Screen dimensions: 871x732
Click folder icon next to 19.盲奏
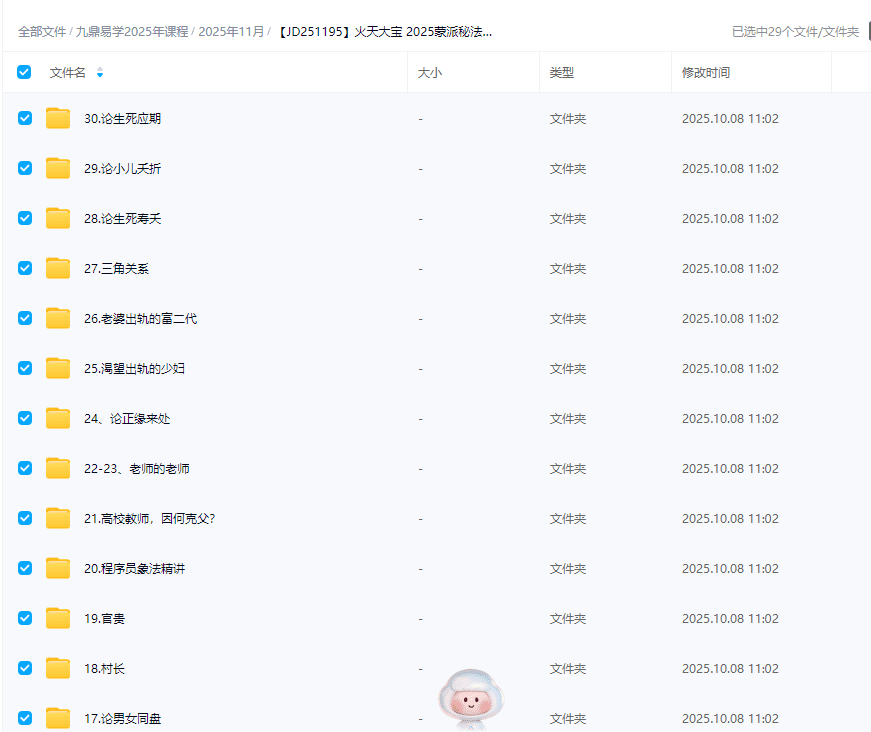[x=58, y=618]
